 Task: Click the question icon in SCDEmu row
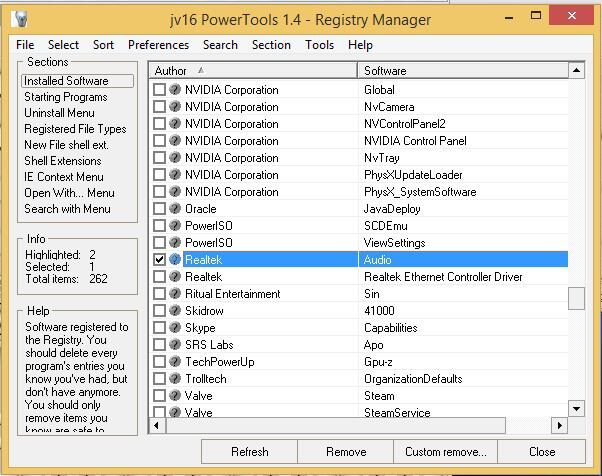[175, 225]
